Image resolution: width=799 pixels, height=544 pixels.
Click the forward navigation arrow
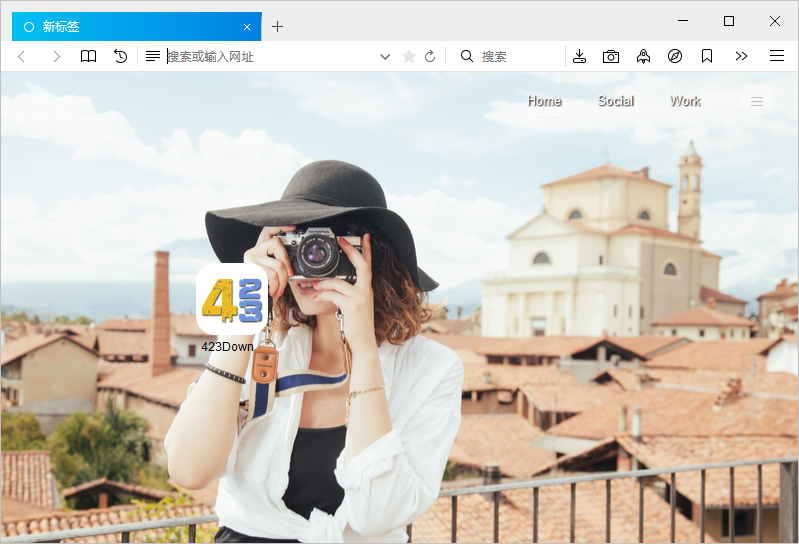coord(56,57)
